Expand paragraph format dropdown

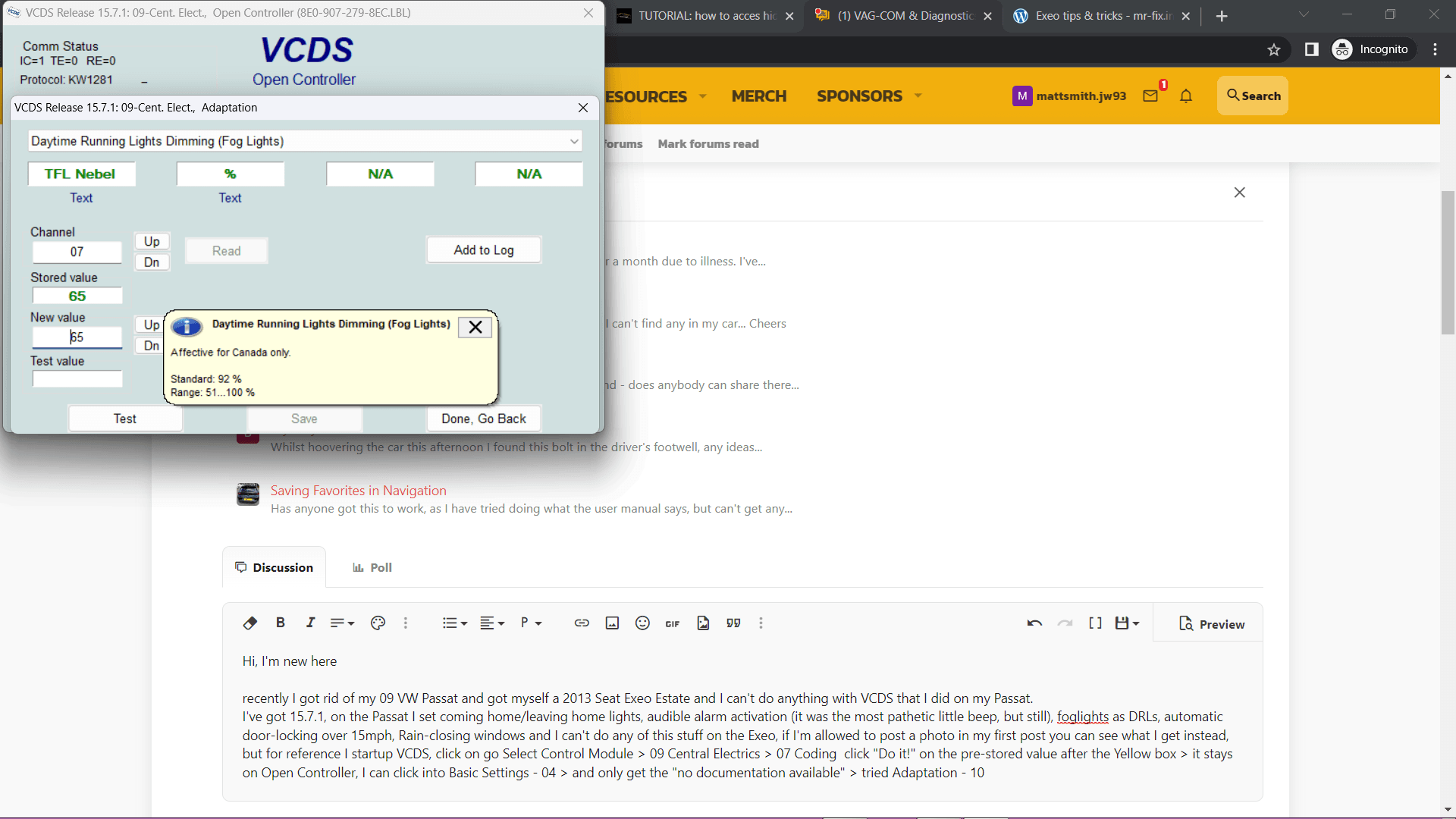(x=531, y=623)
